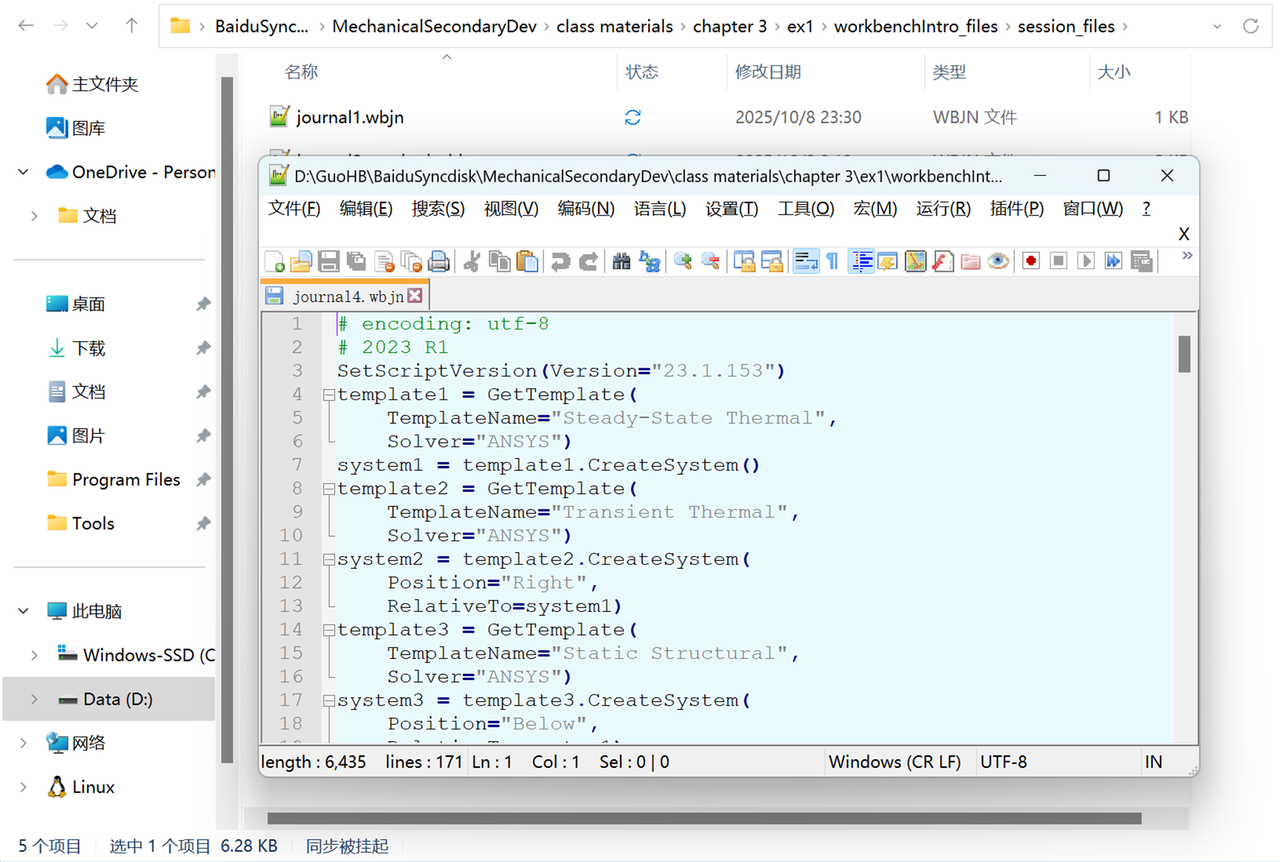Click session_files in the address breadcrumb
The width and height of the screenshot is (1280, 862).
tap(1065, 27)
